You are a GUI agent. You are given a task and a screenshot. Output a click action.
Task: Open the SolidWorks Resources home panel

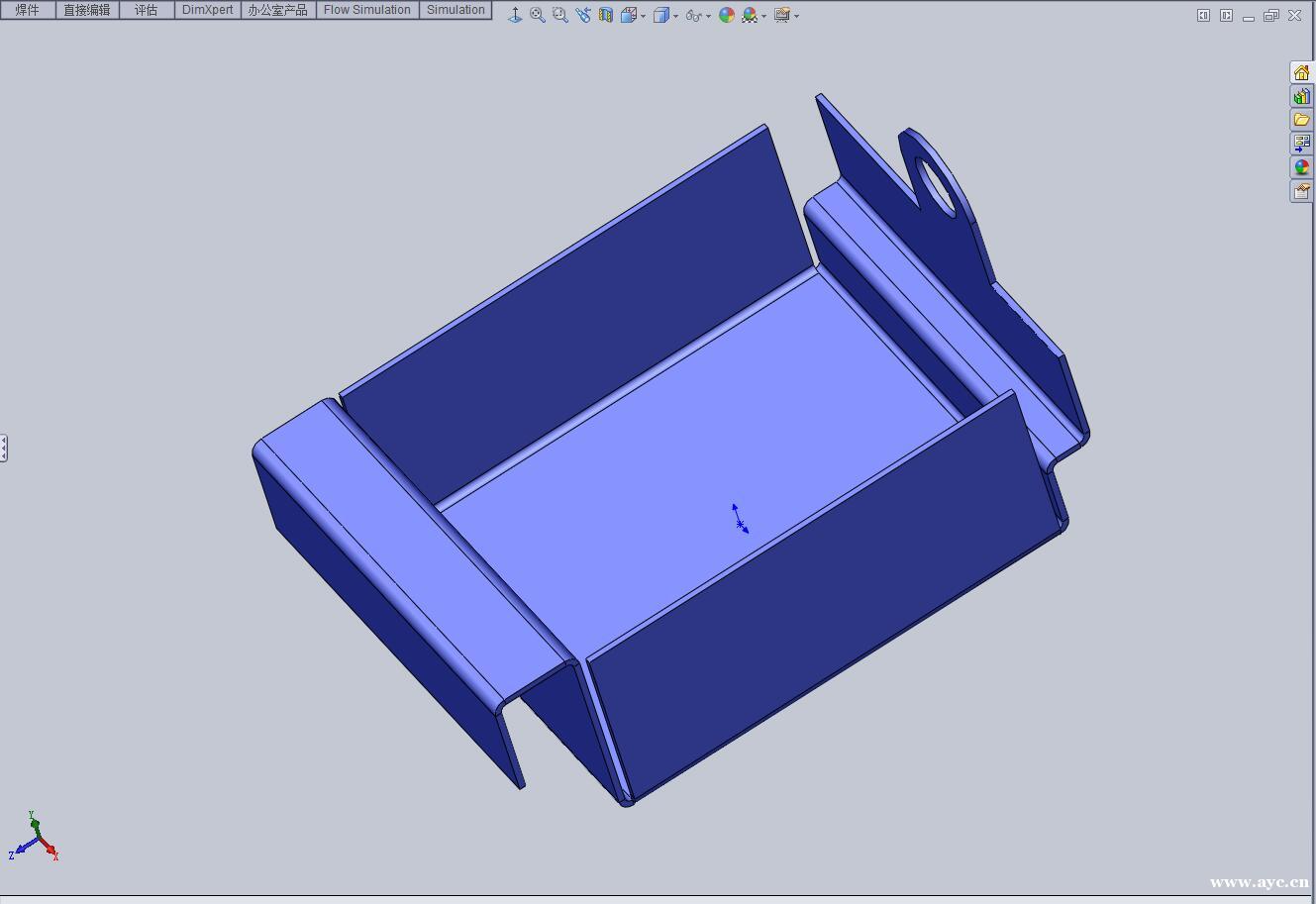click(x=1300, y=71)
